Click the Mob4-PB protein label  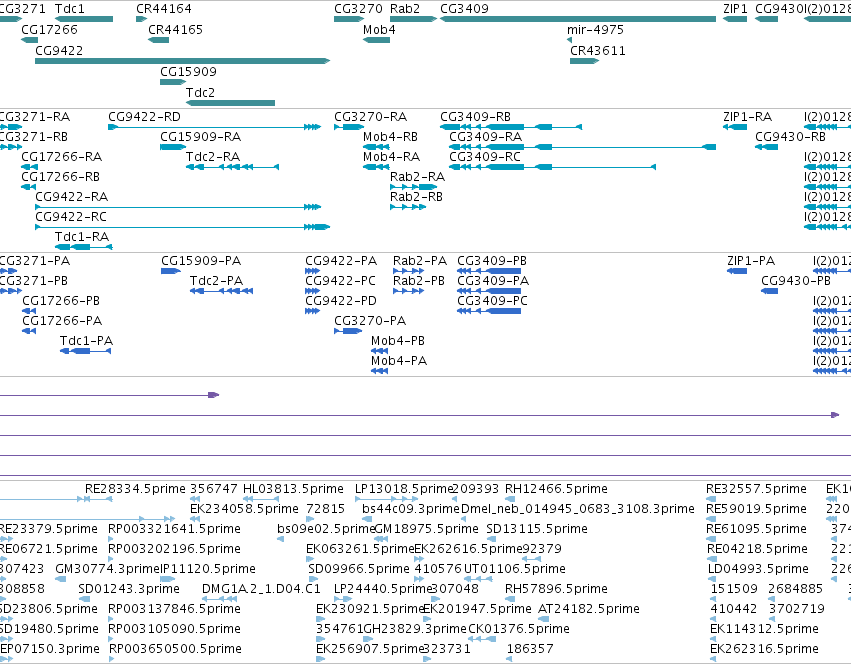398,341
